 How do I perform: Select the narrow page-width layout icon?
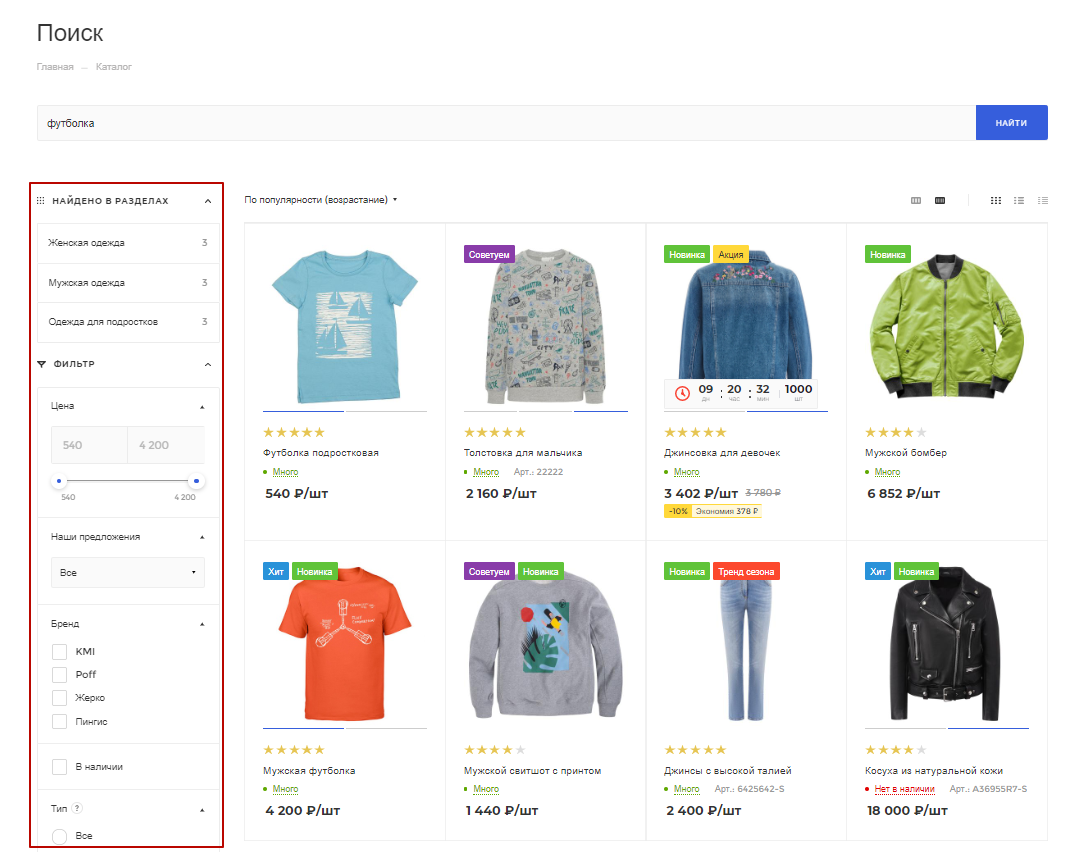916,200
